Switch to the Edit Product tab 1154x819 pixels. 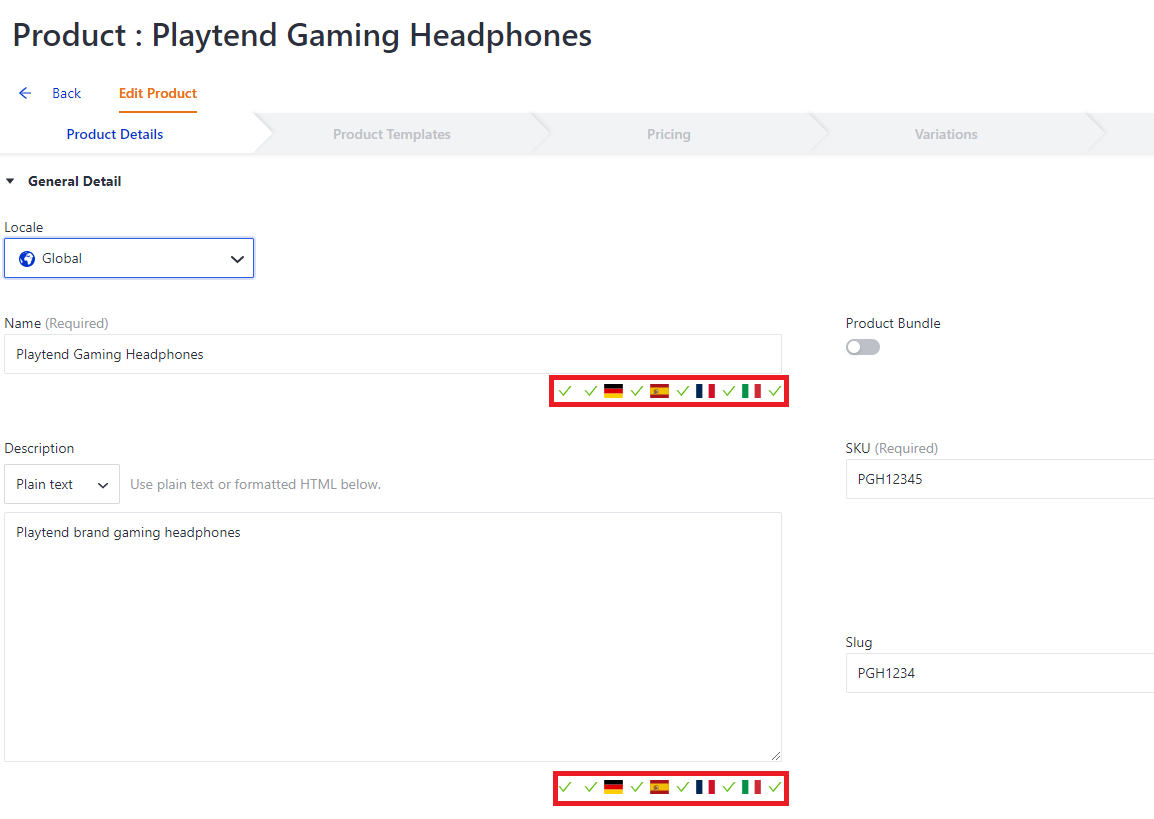157,93
